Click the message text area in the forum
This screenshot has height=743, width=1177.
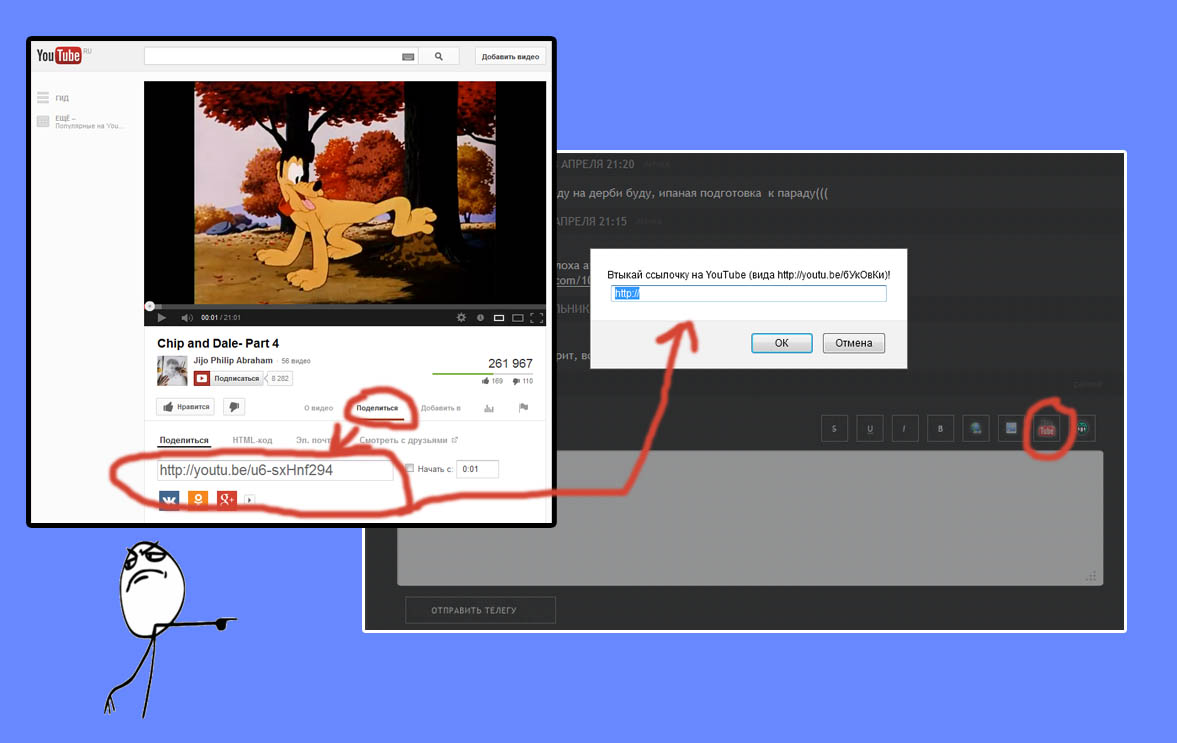(750, 518)
